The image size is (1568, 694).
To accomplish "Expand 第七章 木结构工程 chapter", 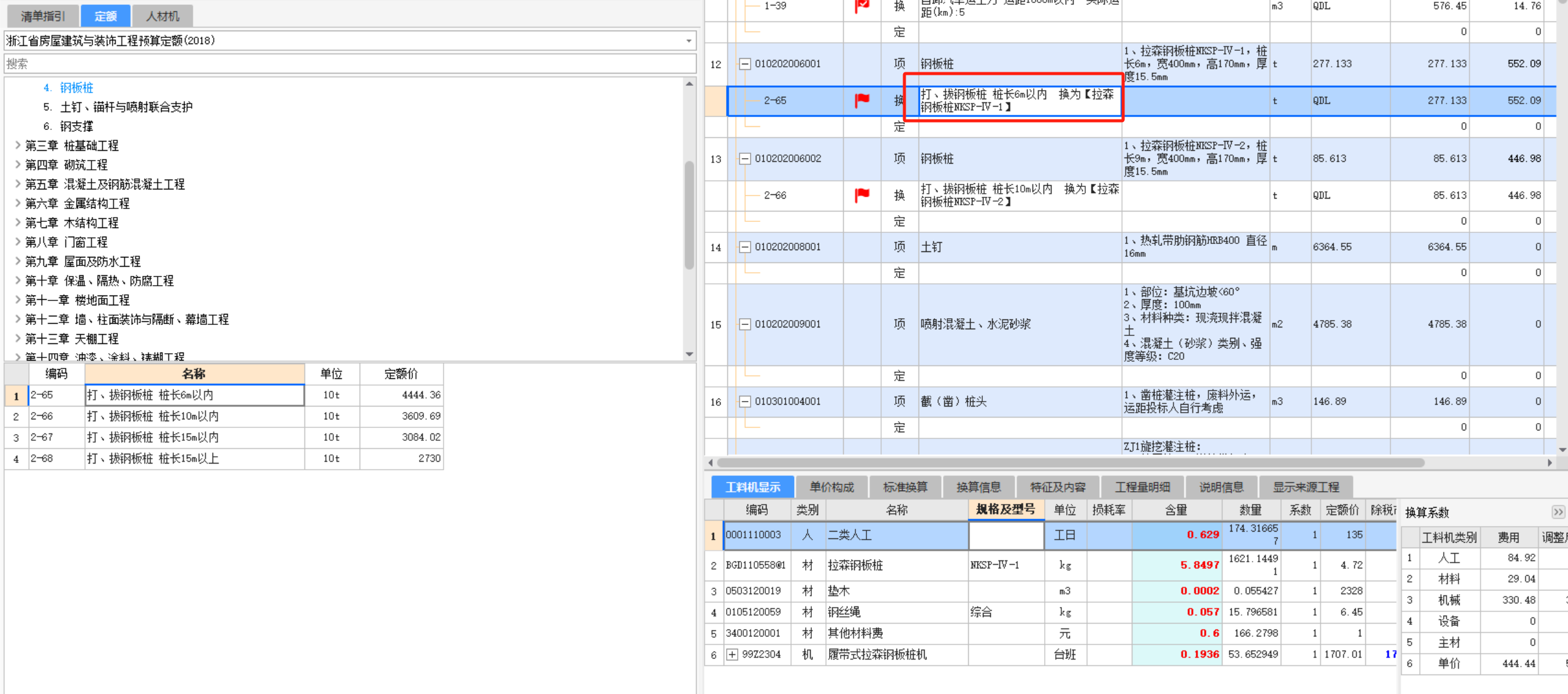I will [18, 223].
